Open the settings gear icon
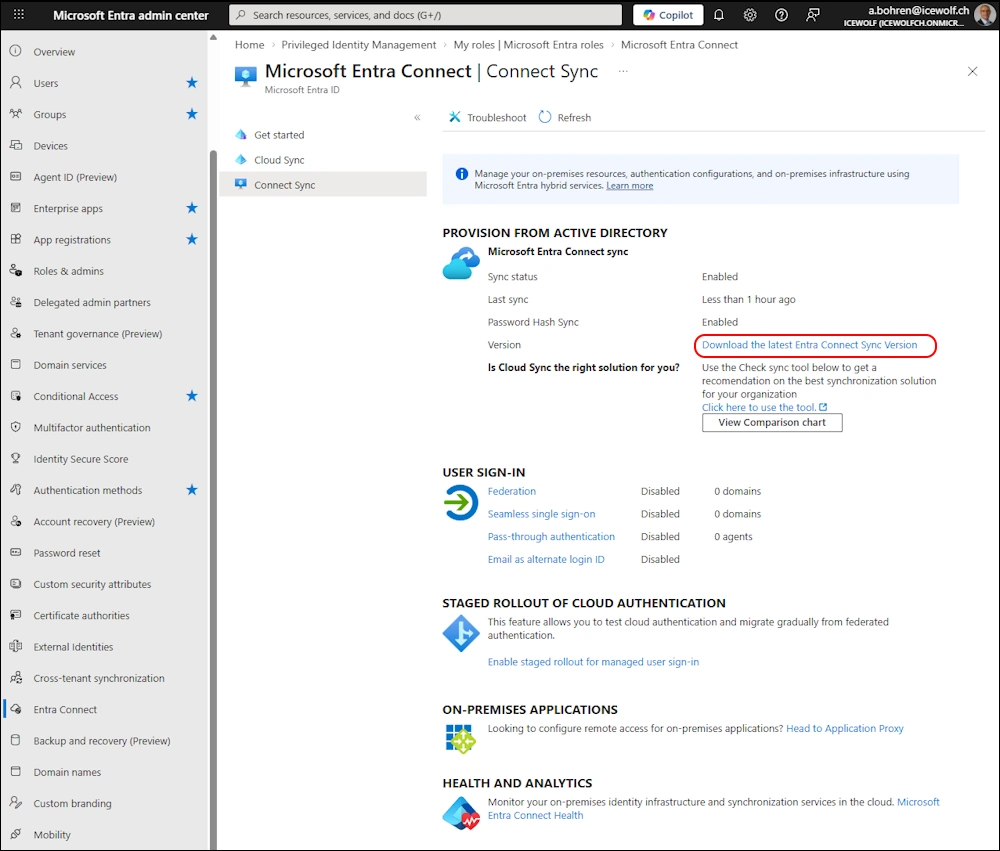 750,15
